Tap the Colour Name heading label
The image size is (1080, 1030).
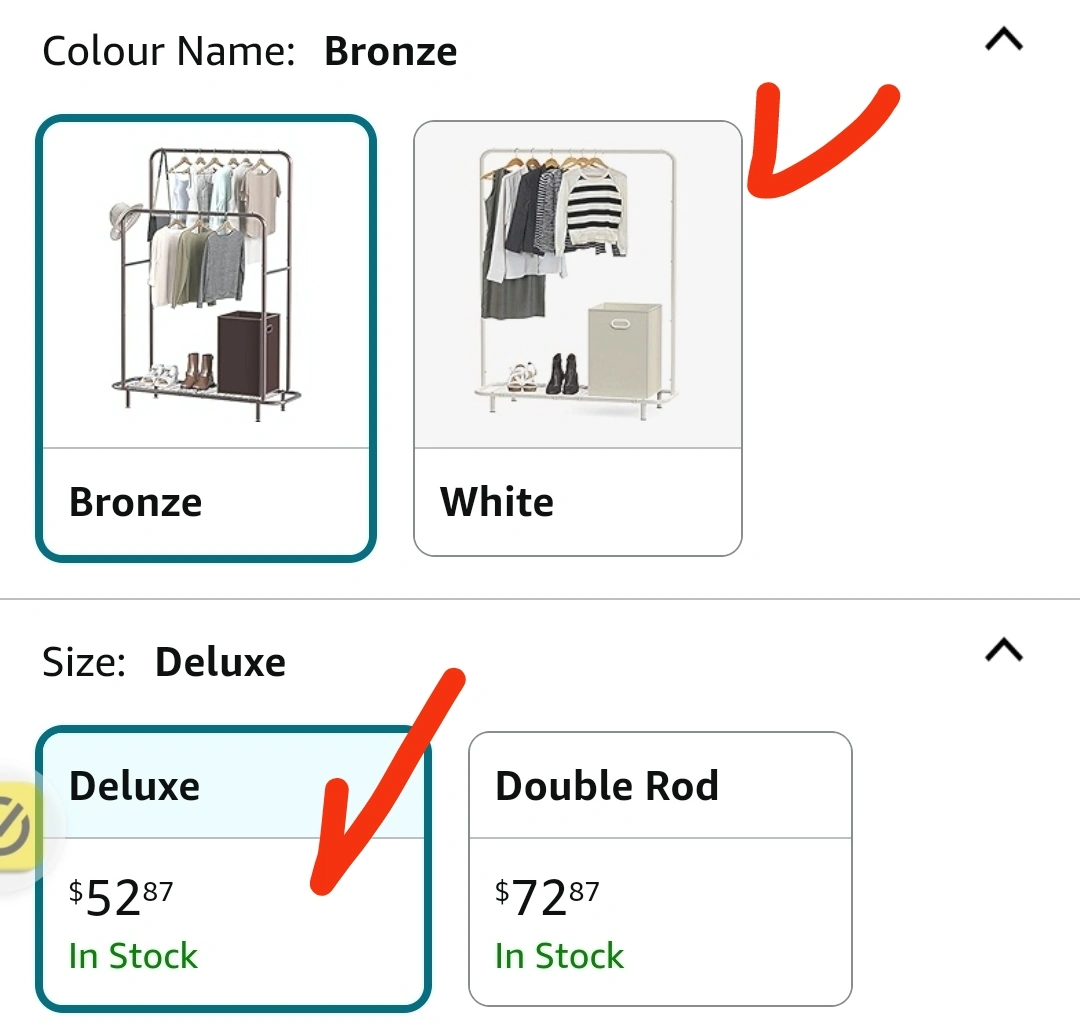click(169, 51)
